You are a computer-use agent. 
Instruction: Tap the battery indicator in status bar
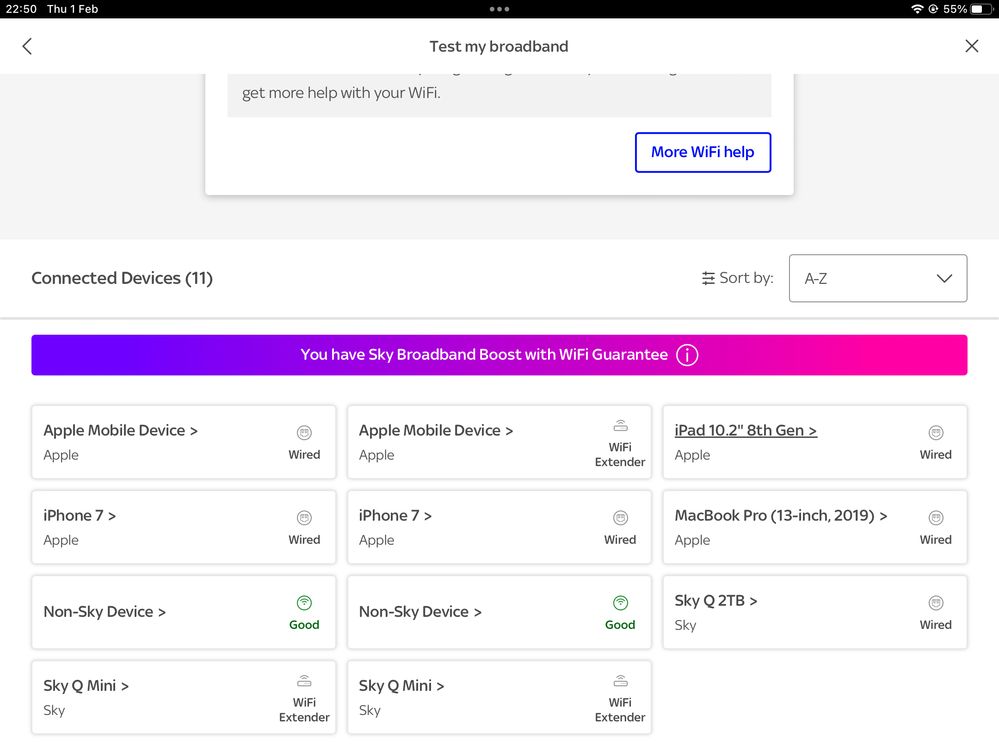[x=976, y=9]
